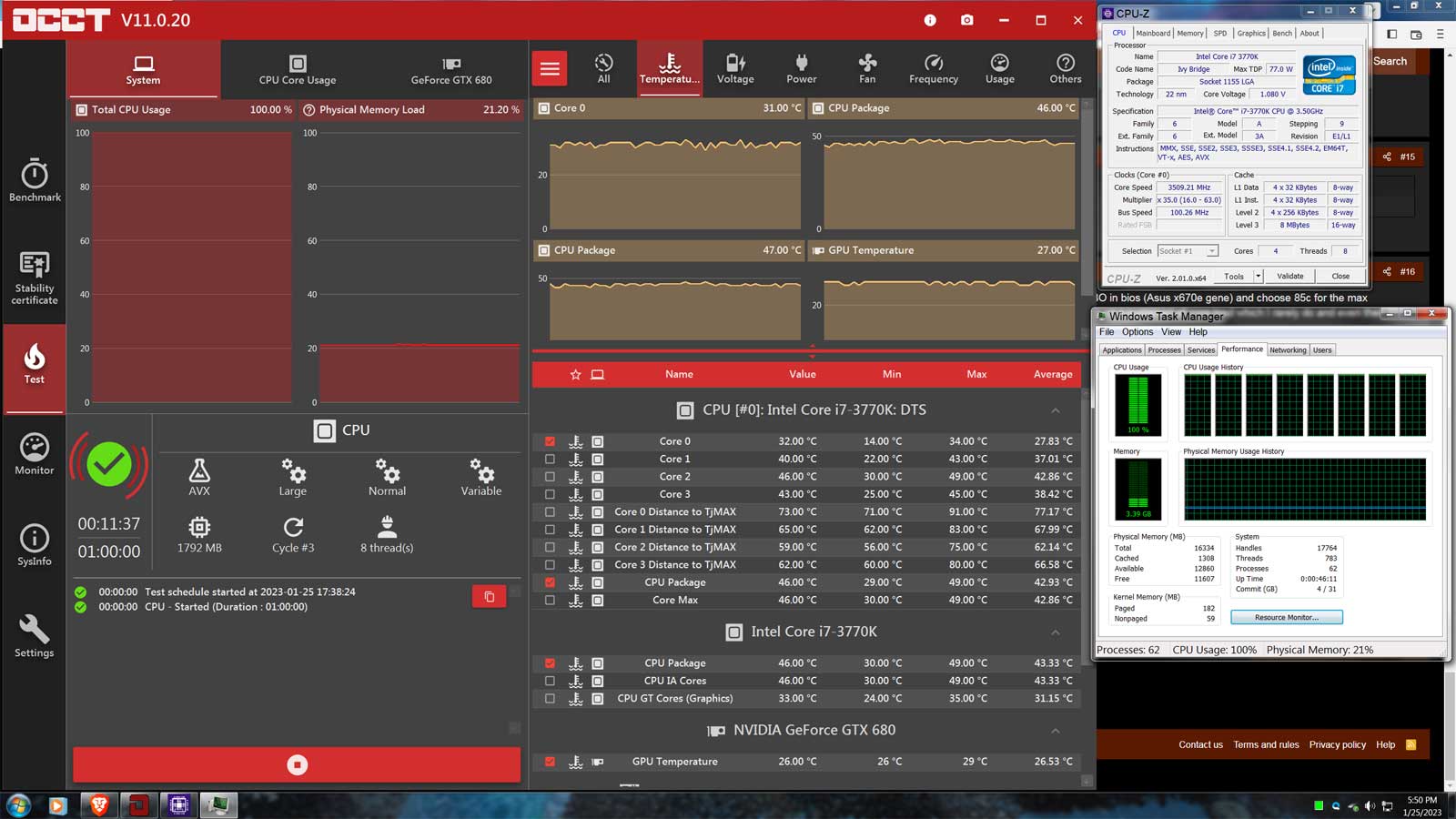This screenshot has width=1456, height=819.
Task: Open the Benchmark section in OCCT sidebar
Action: [x=35, y=180]
